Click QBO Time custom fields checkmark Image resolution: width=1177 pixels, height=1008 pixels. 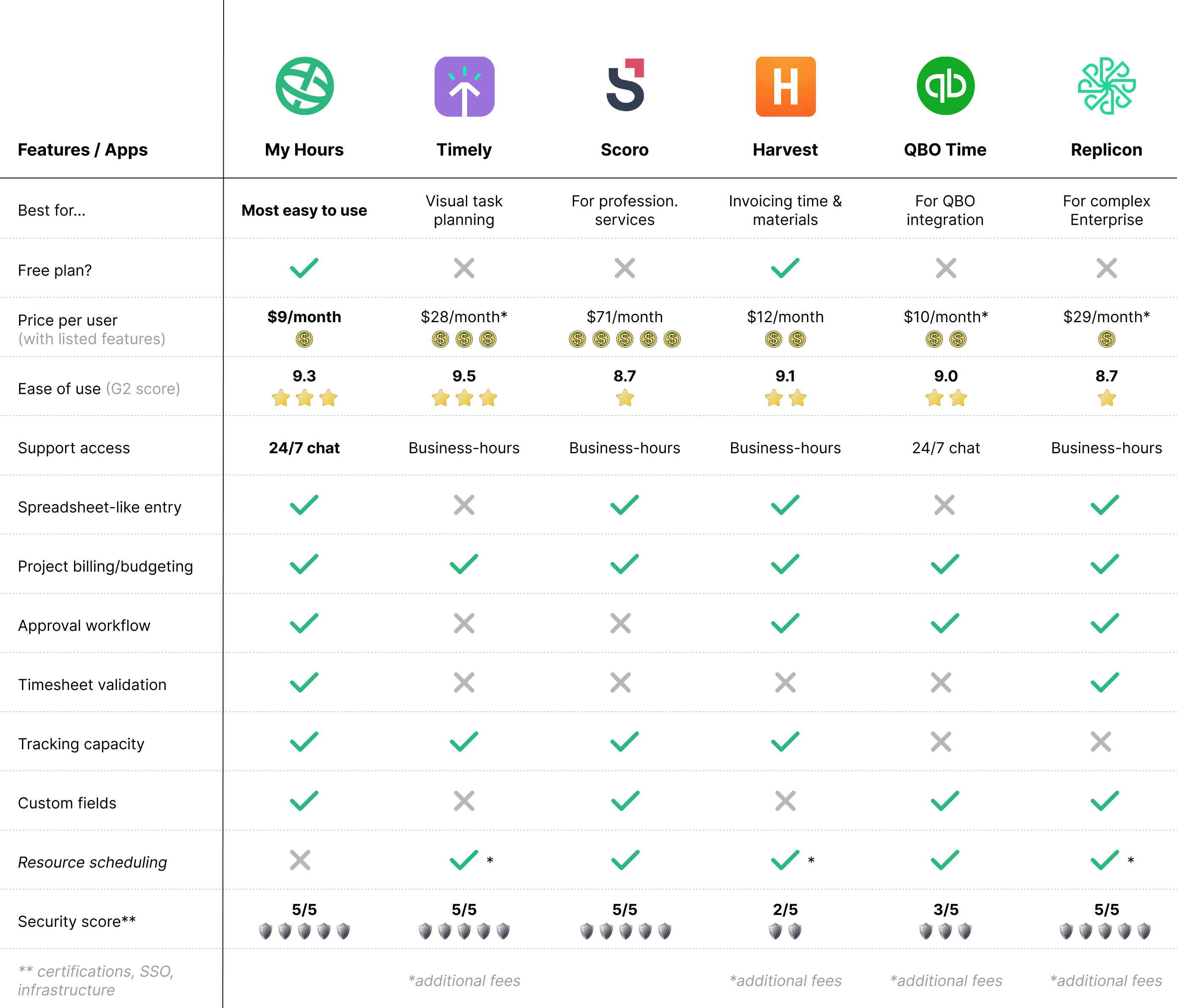945,801
